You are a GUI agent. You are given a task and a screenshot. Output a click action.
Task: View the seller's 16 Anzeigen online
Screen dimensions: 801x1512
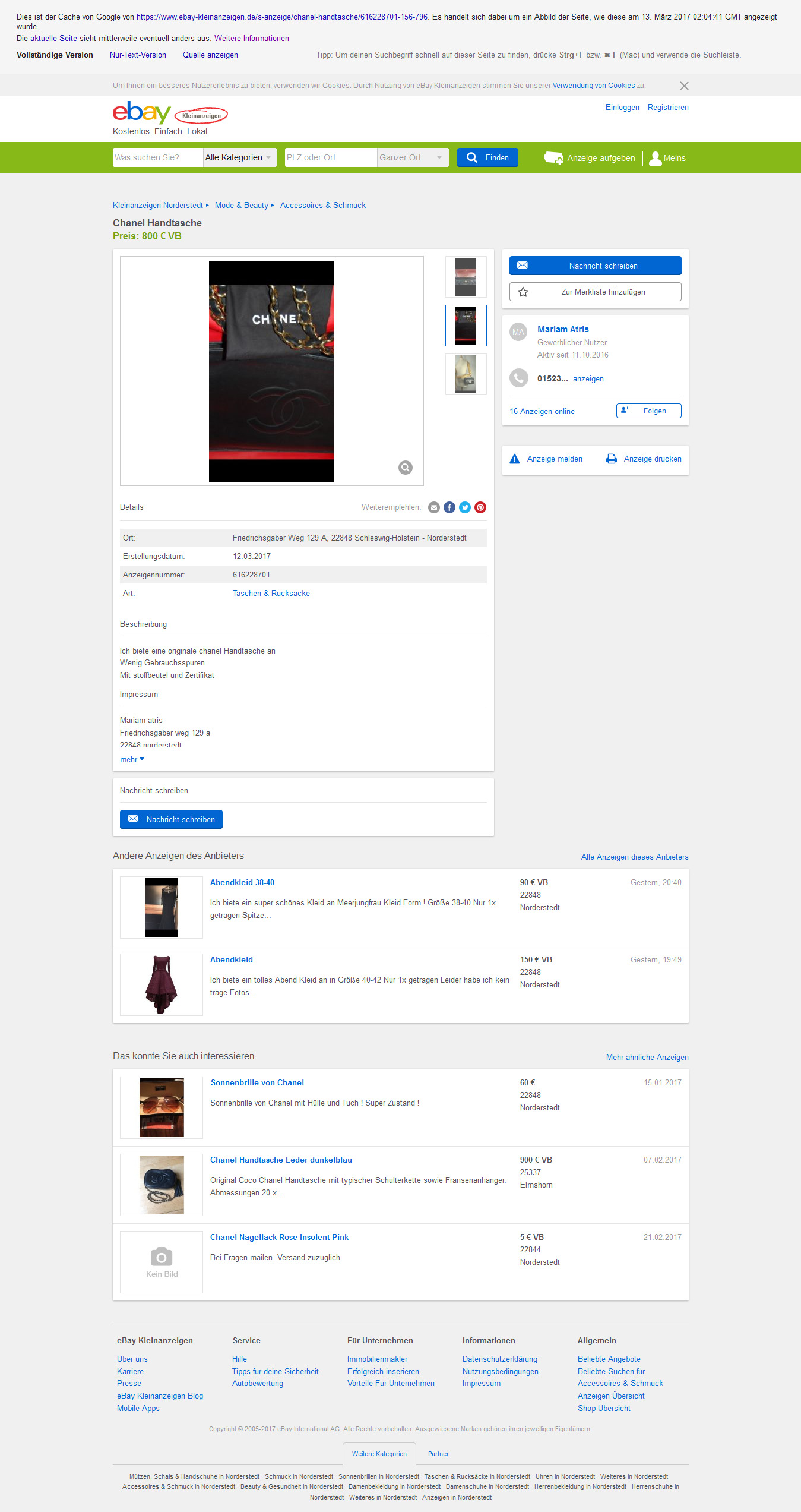click(x=542, y=412)
